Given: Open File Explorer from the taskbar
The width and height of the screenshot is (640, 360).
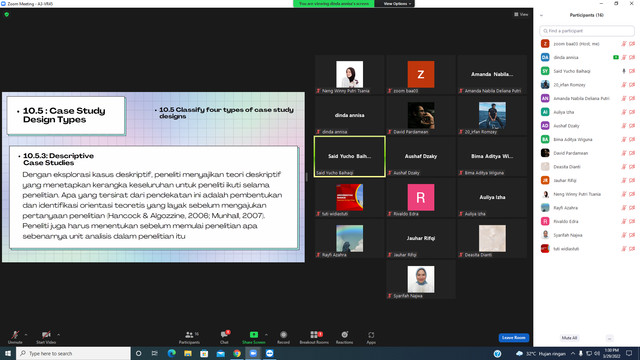Looking at the screenshot, I should 188,353.
